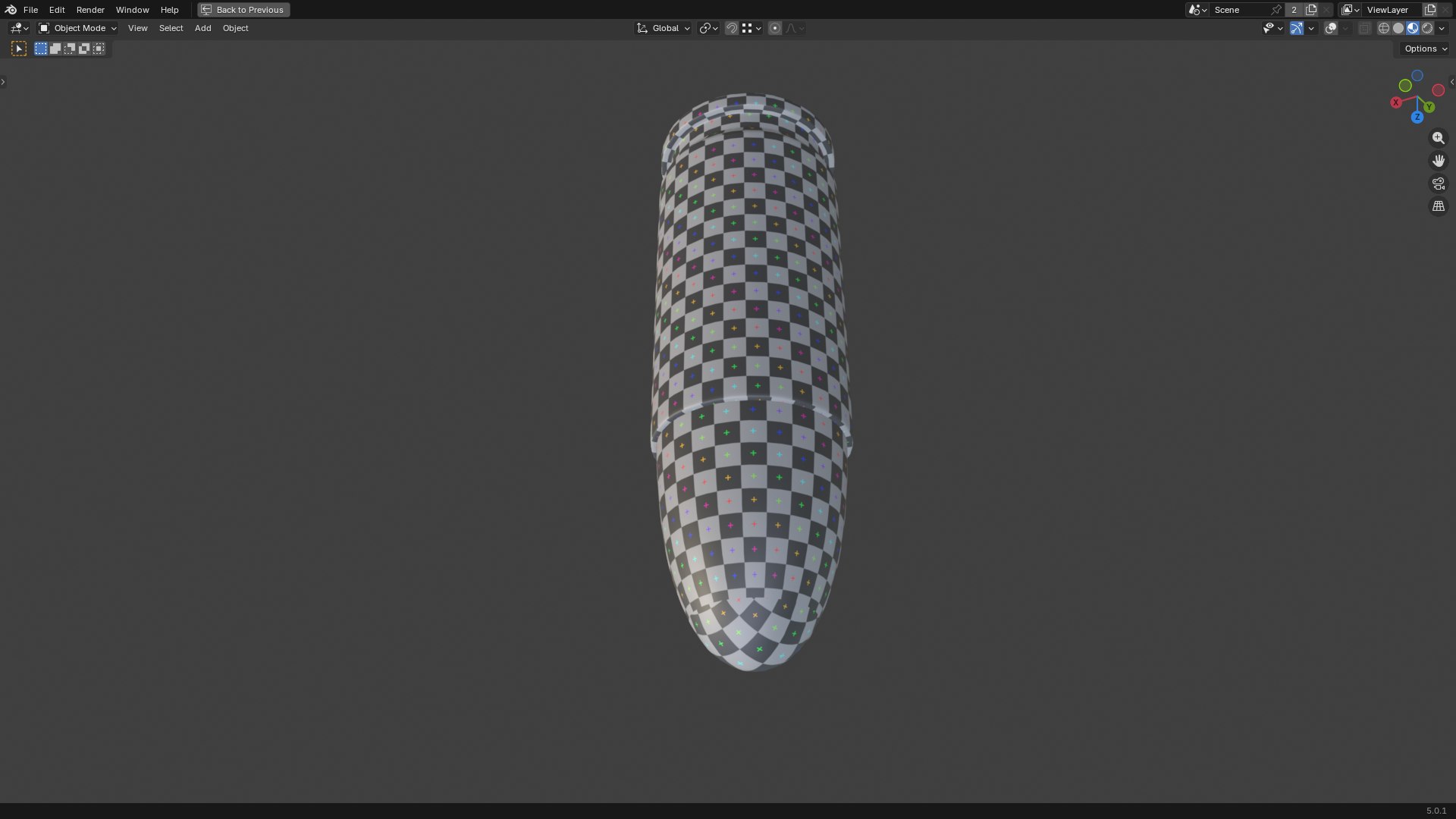1456x819 pixels.
Task: Click the Zoom magnifier viewport icon
Action: pos(1438,138)
